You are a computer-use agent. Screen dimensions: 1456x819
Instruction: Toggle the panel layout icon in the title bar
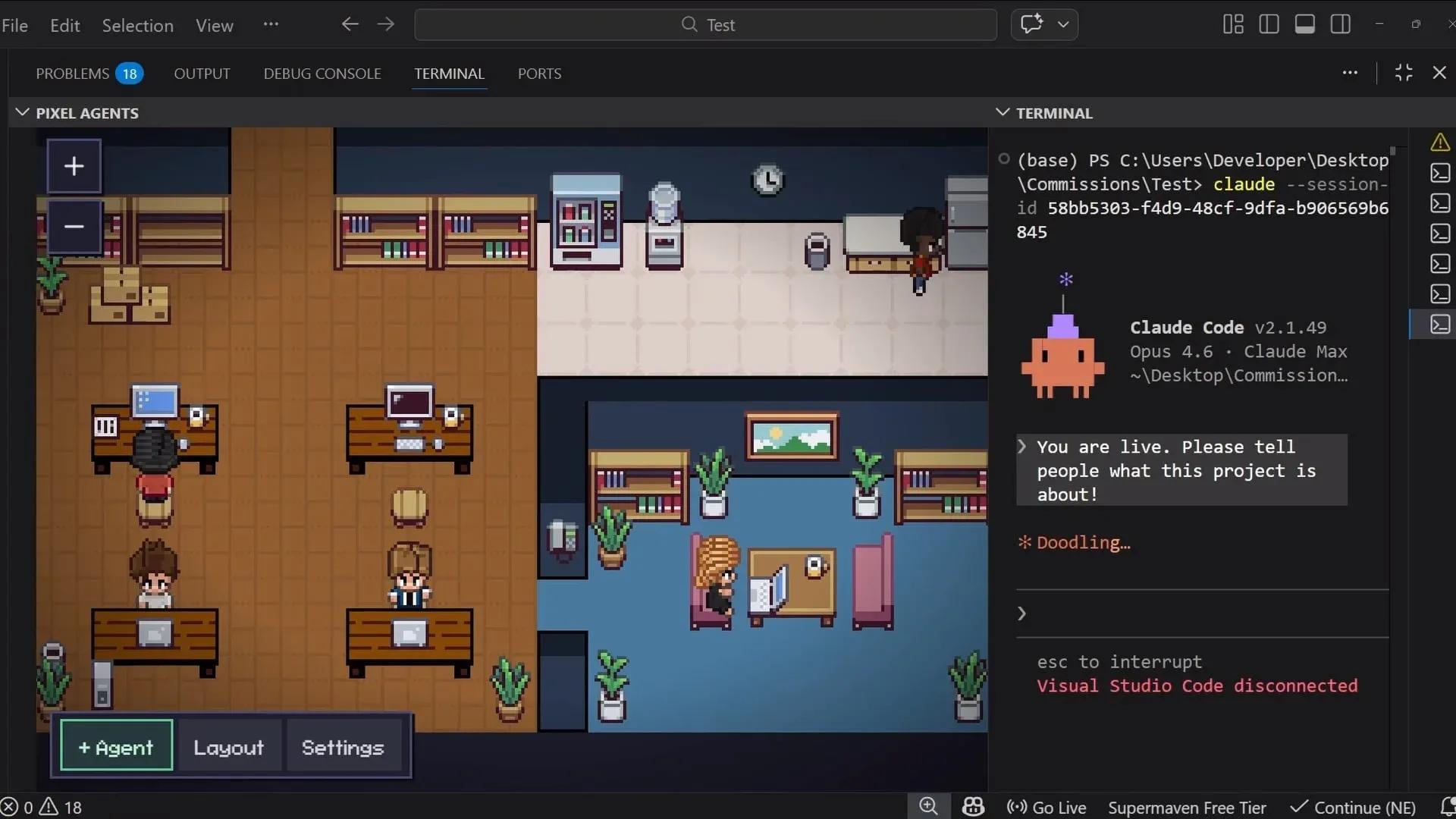(1304, 24)
